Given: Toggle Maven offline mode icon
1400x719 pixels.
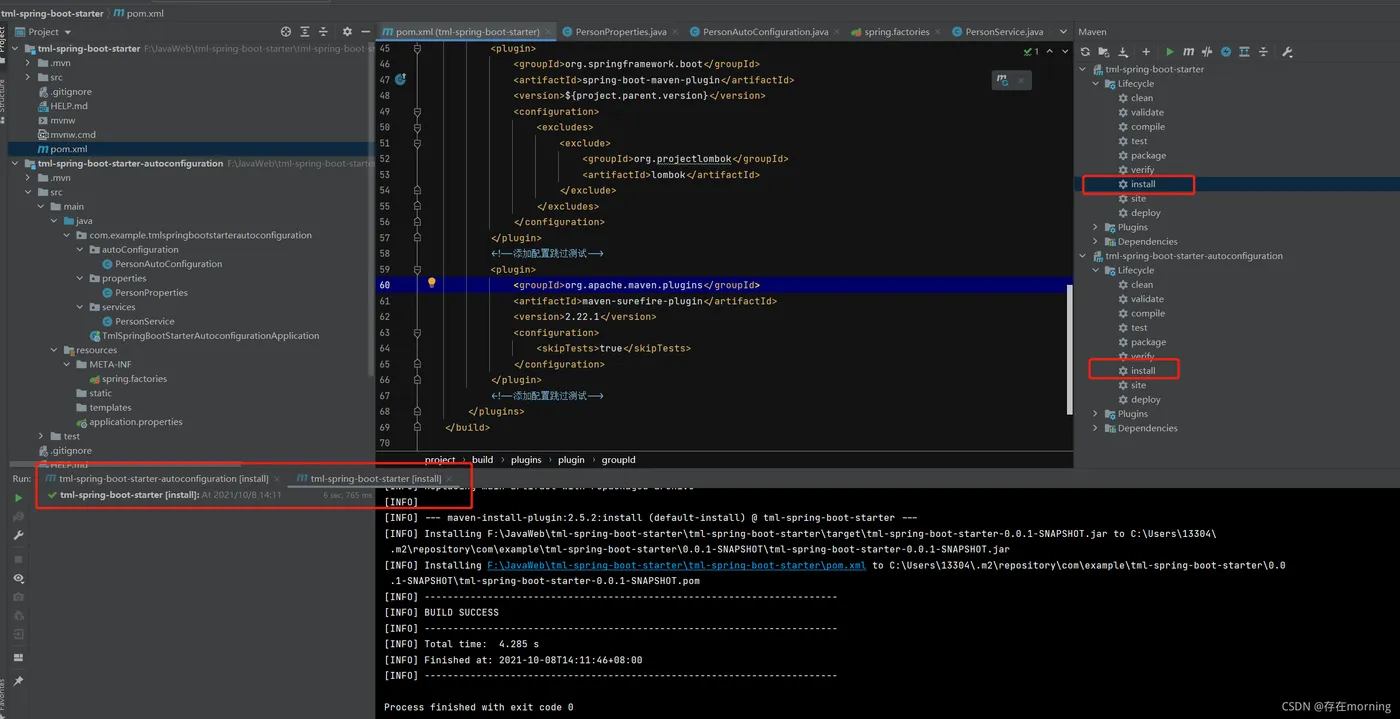Looking at the screenshot, I should pos(1207,52).
